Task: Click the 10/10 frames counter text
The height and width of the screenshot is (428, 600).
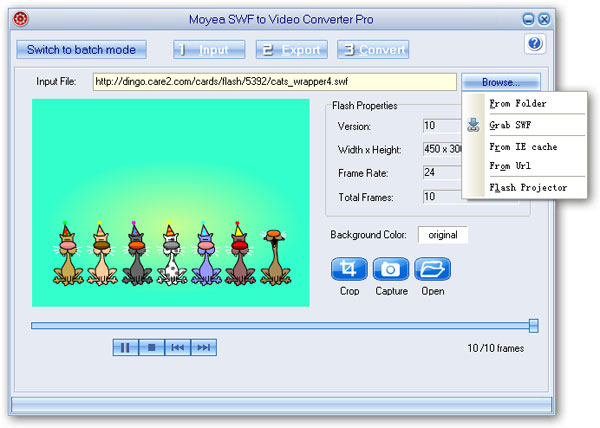Action: click(x=496, y=348)
